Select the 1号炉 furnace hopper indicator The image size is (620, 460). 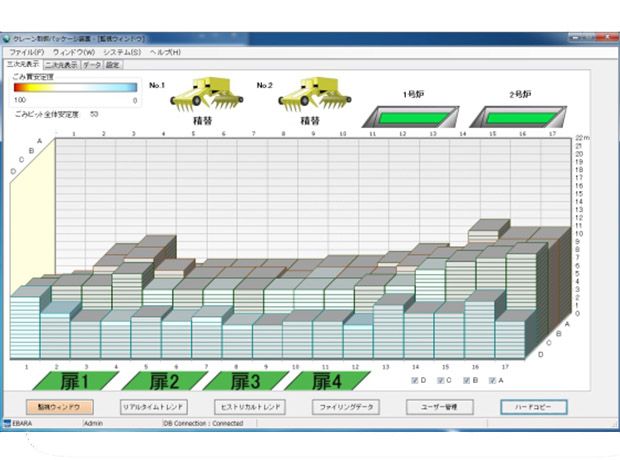point(409,115)
